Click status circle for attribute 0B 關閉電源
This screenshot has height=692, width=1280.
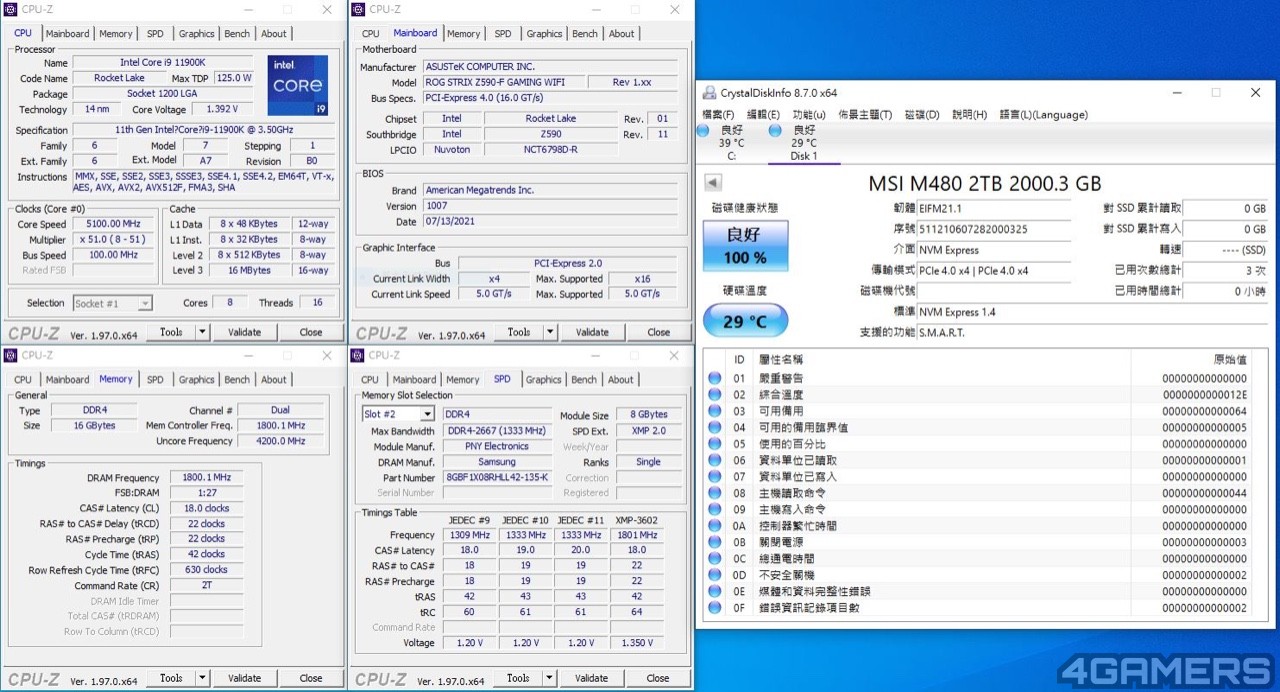click(715, 542)
